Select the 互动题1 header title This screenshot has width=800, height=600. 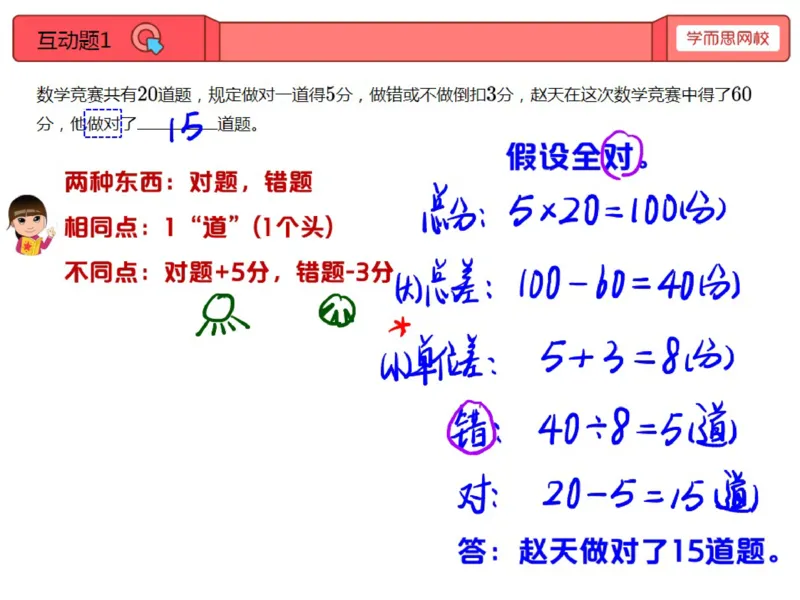coord(74,40)
